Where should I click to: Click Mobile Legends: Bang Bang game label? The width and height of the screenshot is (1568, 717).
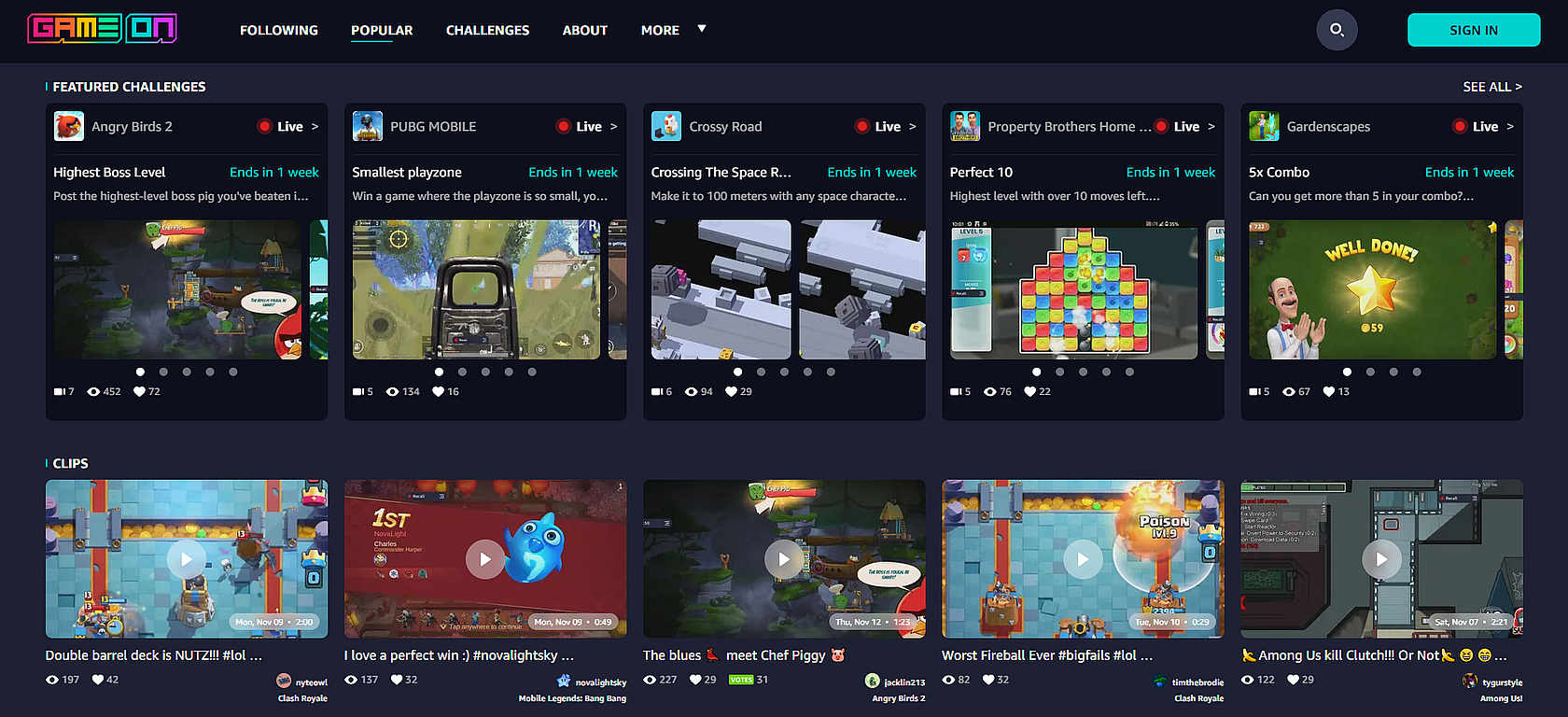coord(572,698)
